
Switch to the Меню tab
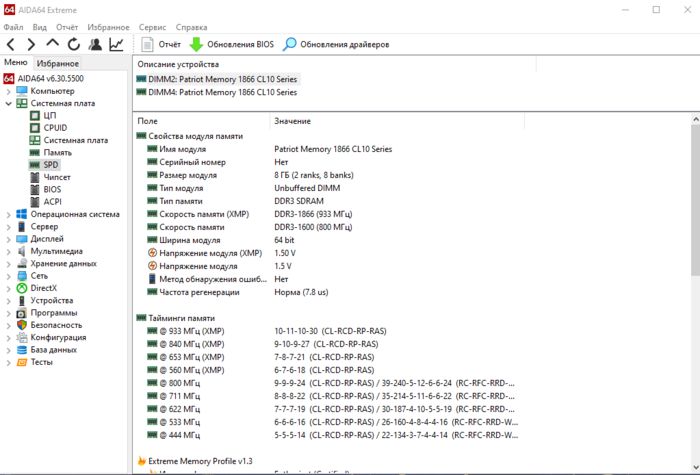(x=16, y=62)
